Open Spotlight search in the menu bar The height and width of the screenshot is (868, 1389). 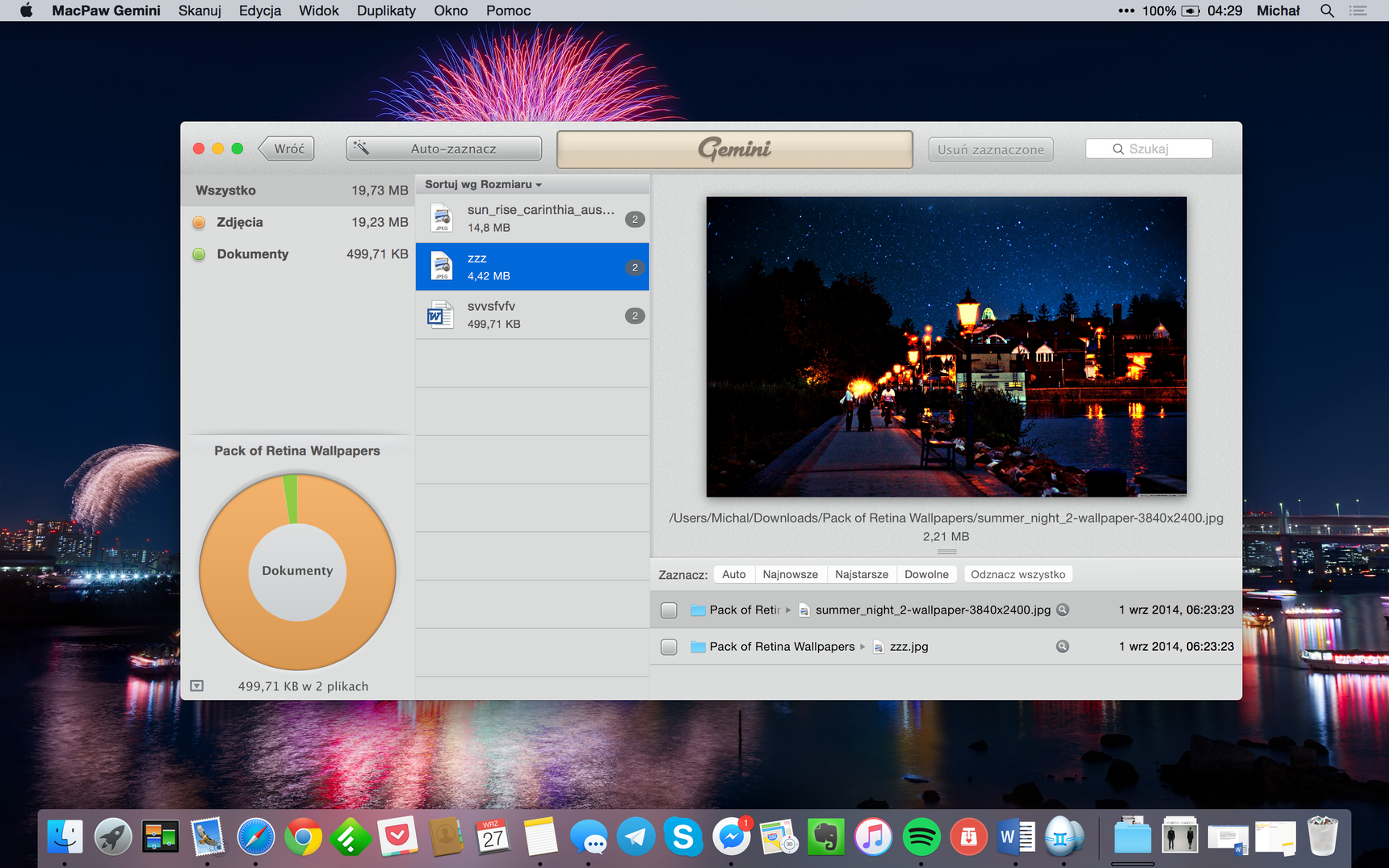pyautogui.click(x=1327, y=10)
